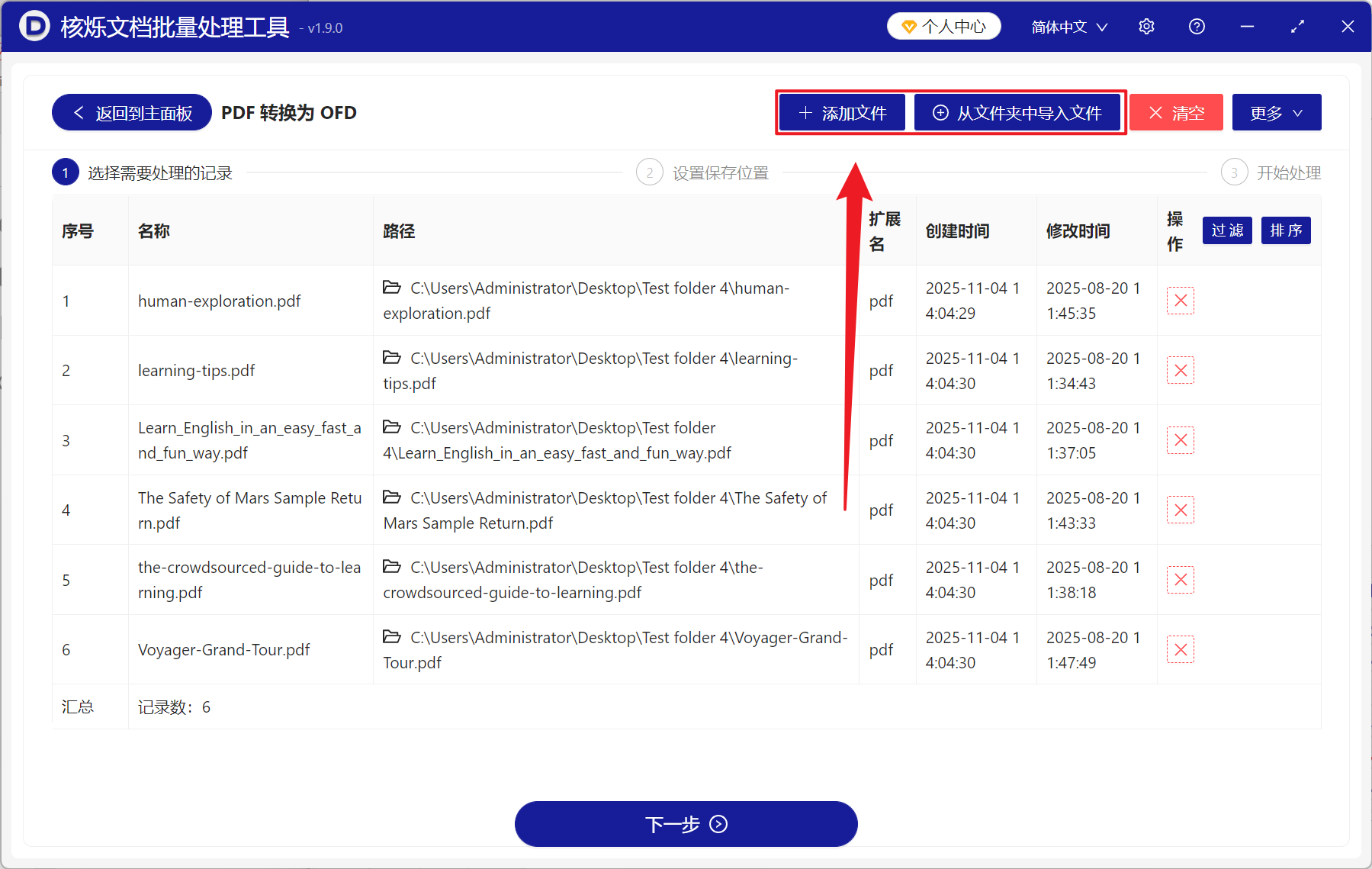Click 清空 to clear file list
1372x869 pixels.
(x=1175, y=112)
